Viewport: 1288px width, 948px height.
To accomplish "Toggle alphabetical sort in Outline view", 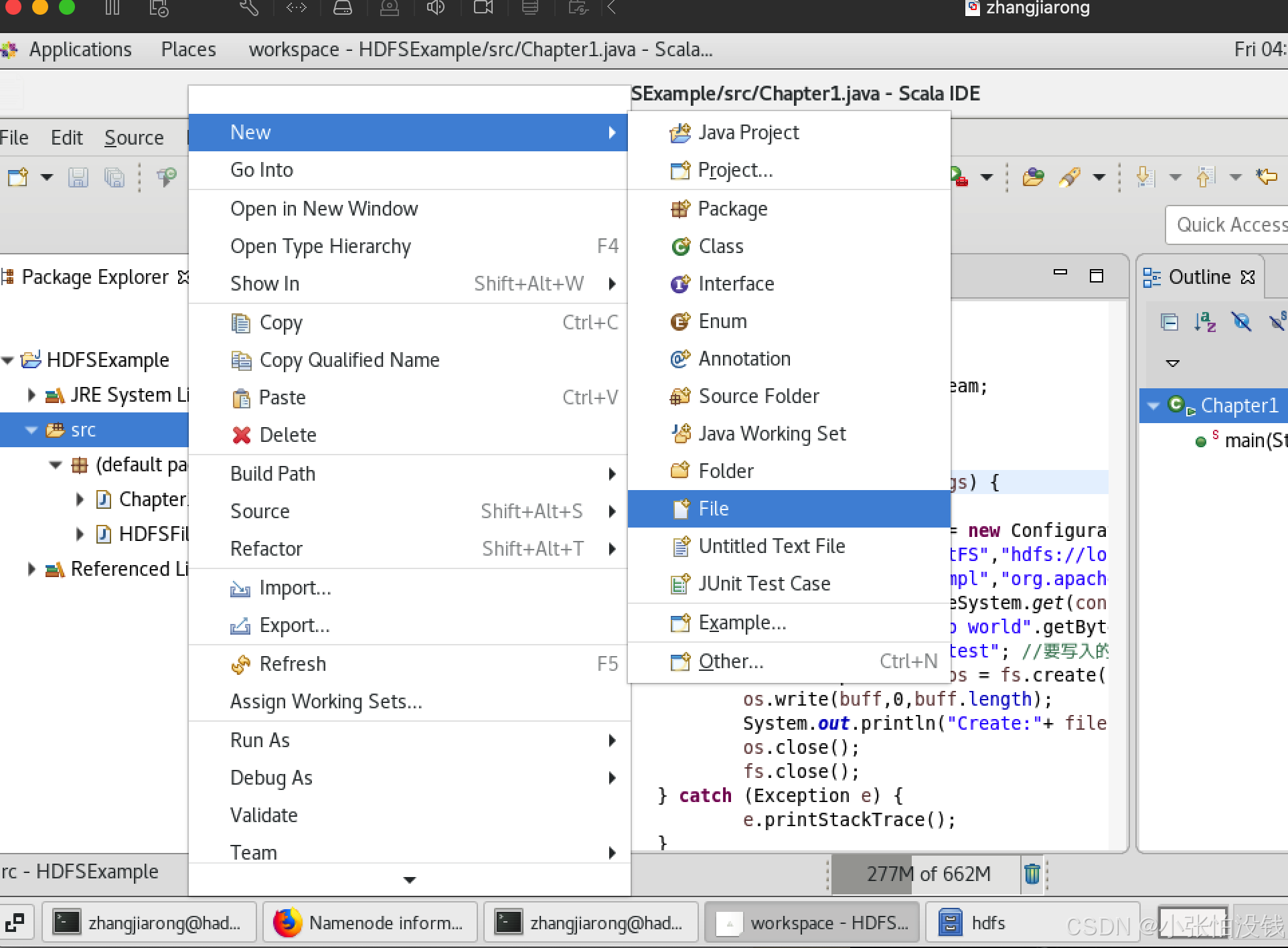I will 1206,322.
